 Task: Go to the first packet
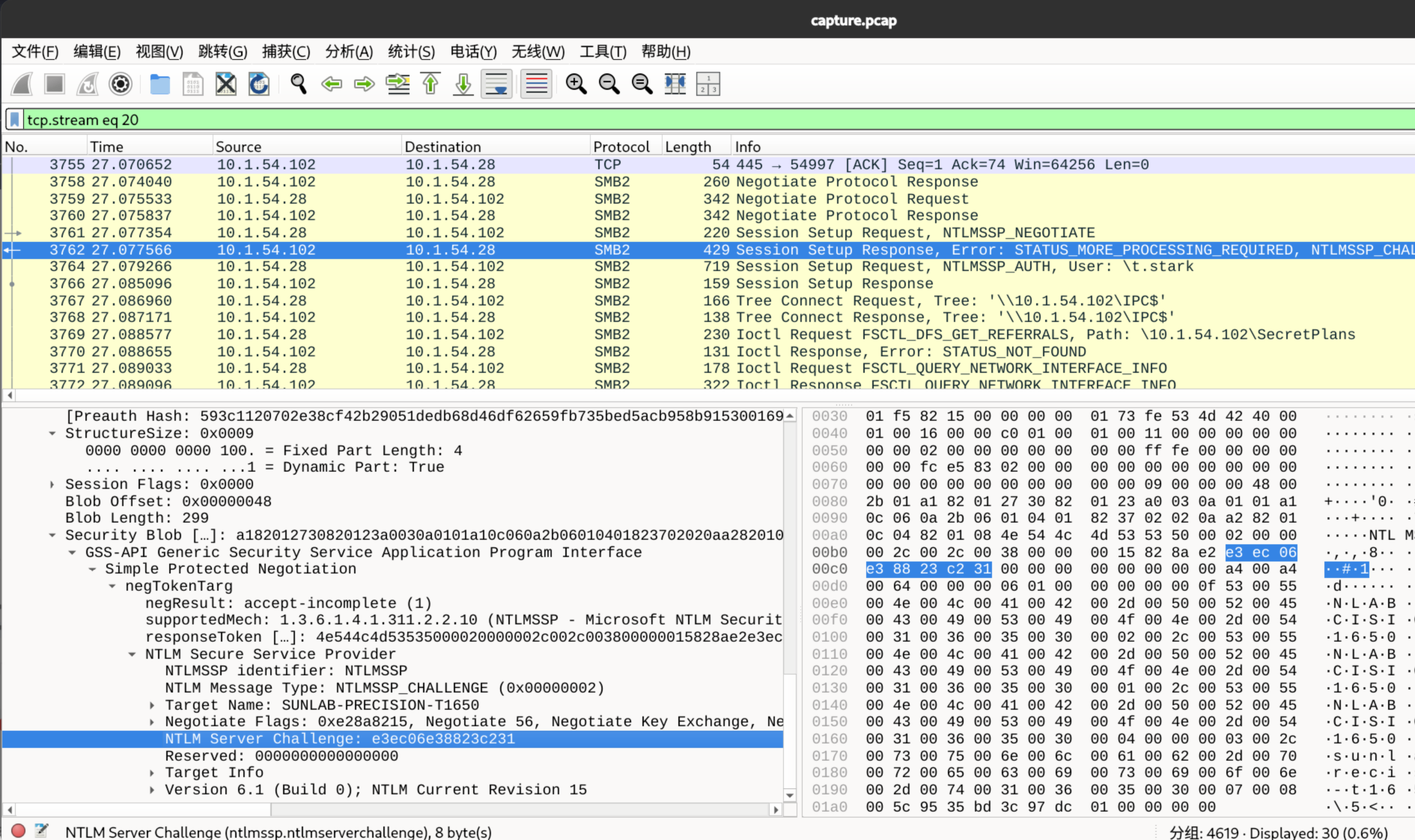pyautogui.click(x=430, y=84)
